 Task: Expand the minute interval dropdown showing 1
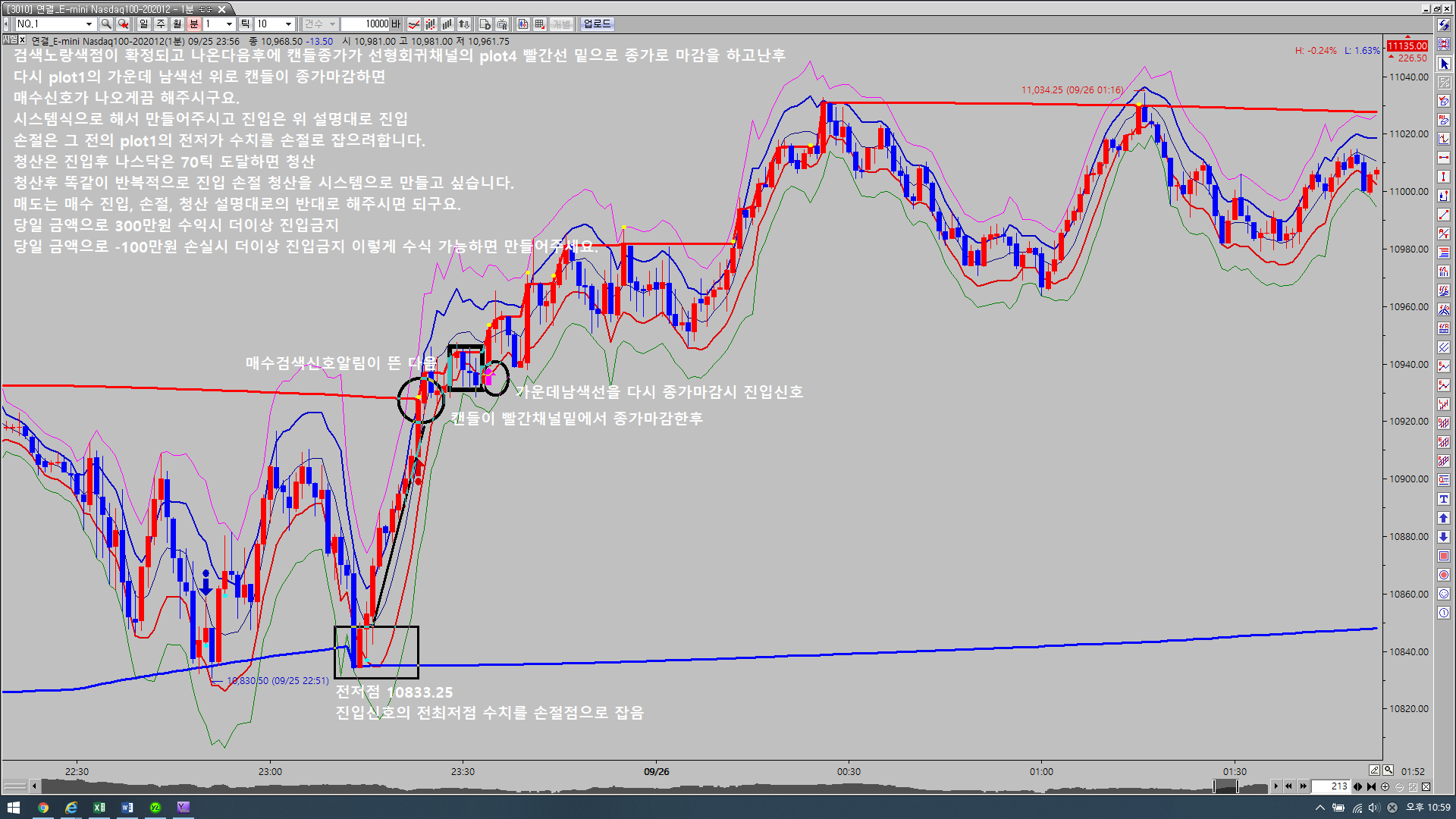pyautogui.click(x=229, y=24)
